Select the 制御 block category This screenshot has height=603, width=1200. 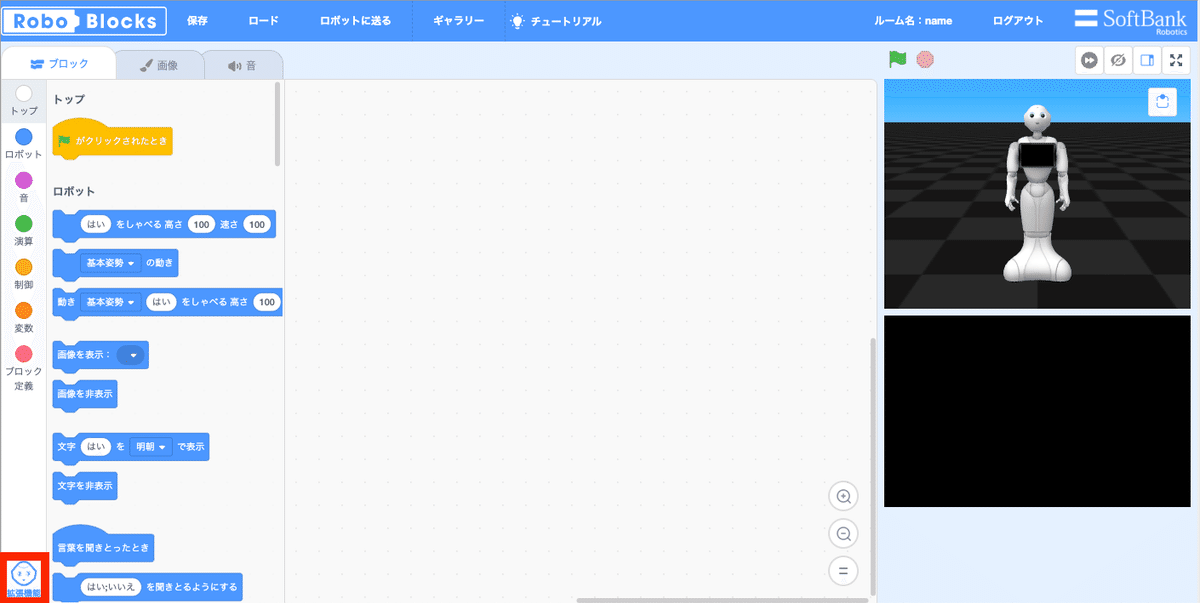22,273
